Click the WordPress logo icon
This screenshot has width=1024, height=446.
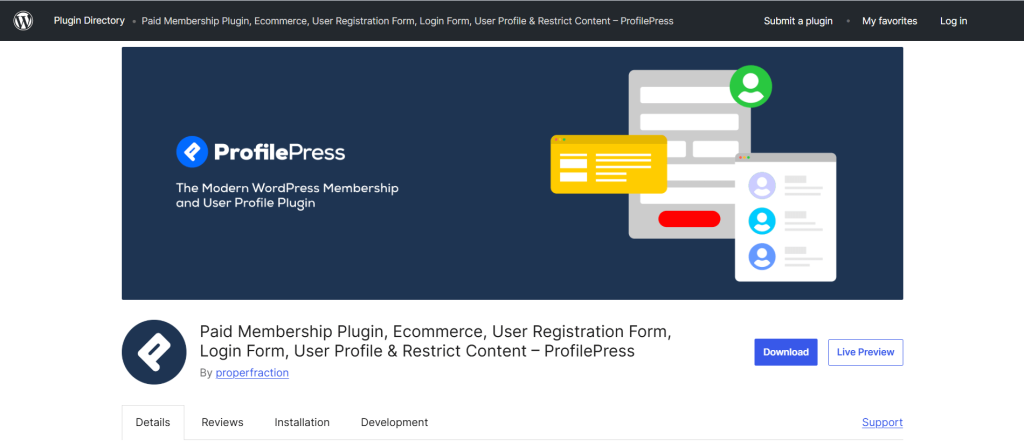(x=23, y=21)
